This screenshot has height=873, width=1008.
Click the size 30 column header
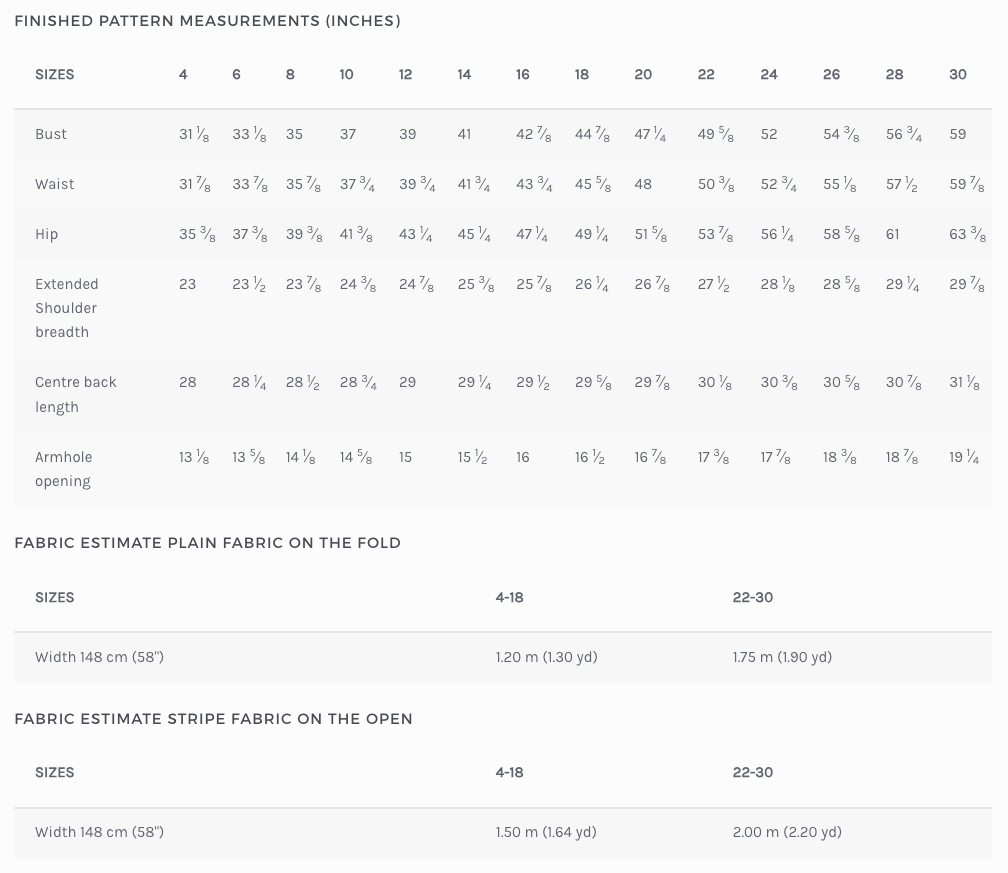(958, 75)
